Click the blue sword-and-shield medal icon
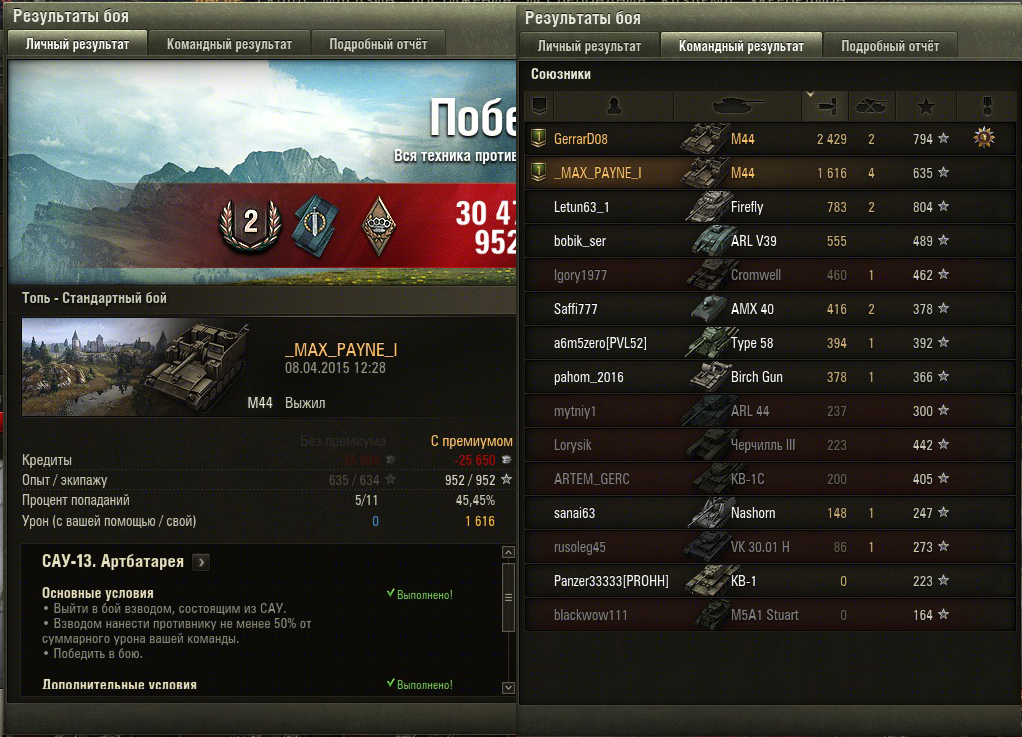This screenshot has height=737, width=1022. pos(316,225)
